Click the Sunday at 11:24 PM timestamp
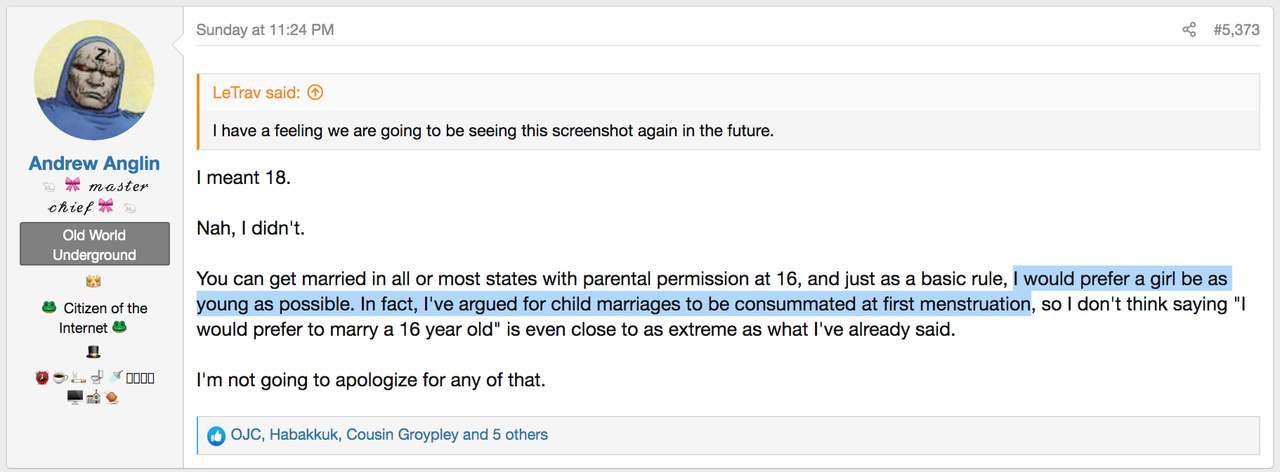 (265, 30)
